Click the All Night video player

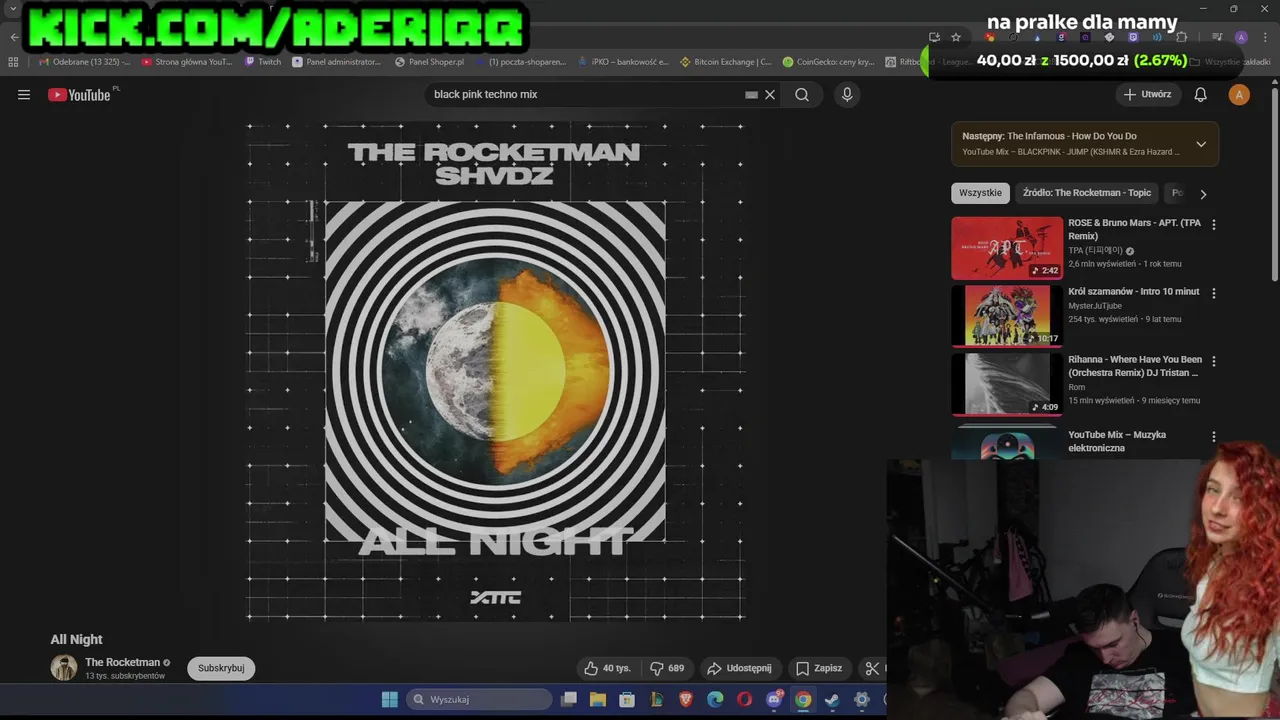(495, 372)
